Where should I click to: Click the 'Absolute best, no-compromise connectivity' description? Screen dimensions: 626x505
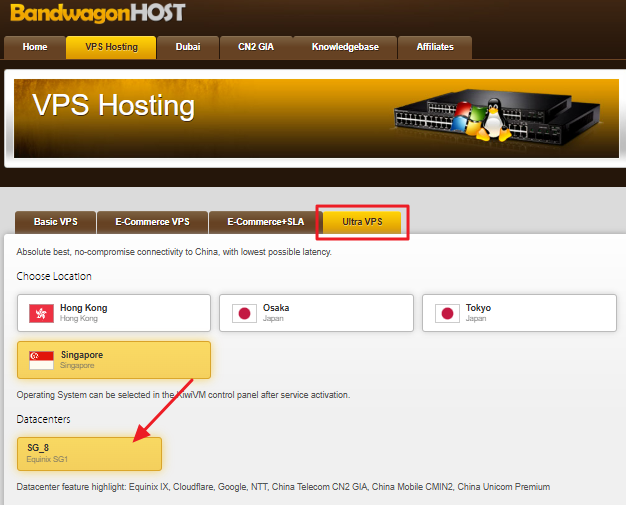174,252
